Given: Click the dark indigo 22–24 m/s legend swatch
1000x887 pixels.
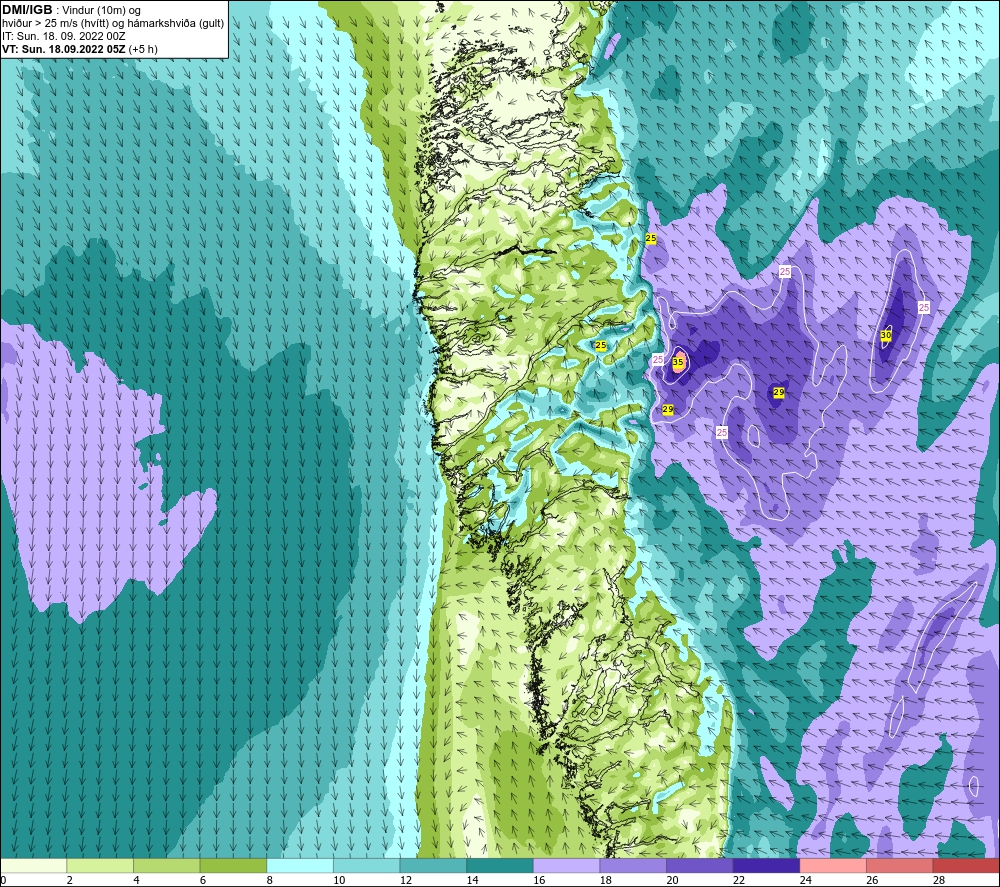Looking at the screenshot, I should 767,865.
